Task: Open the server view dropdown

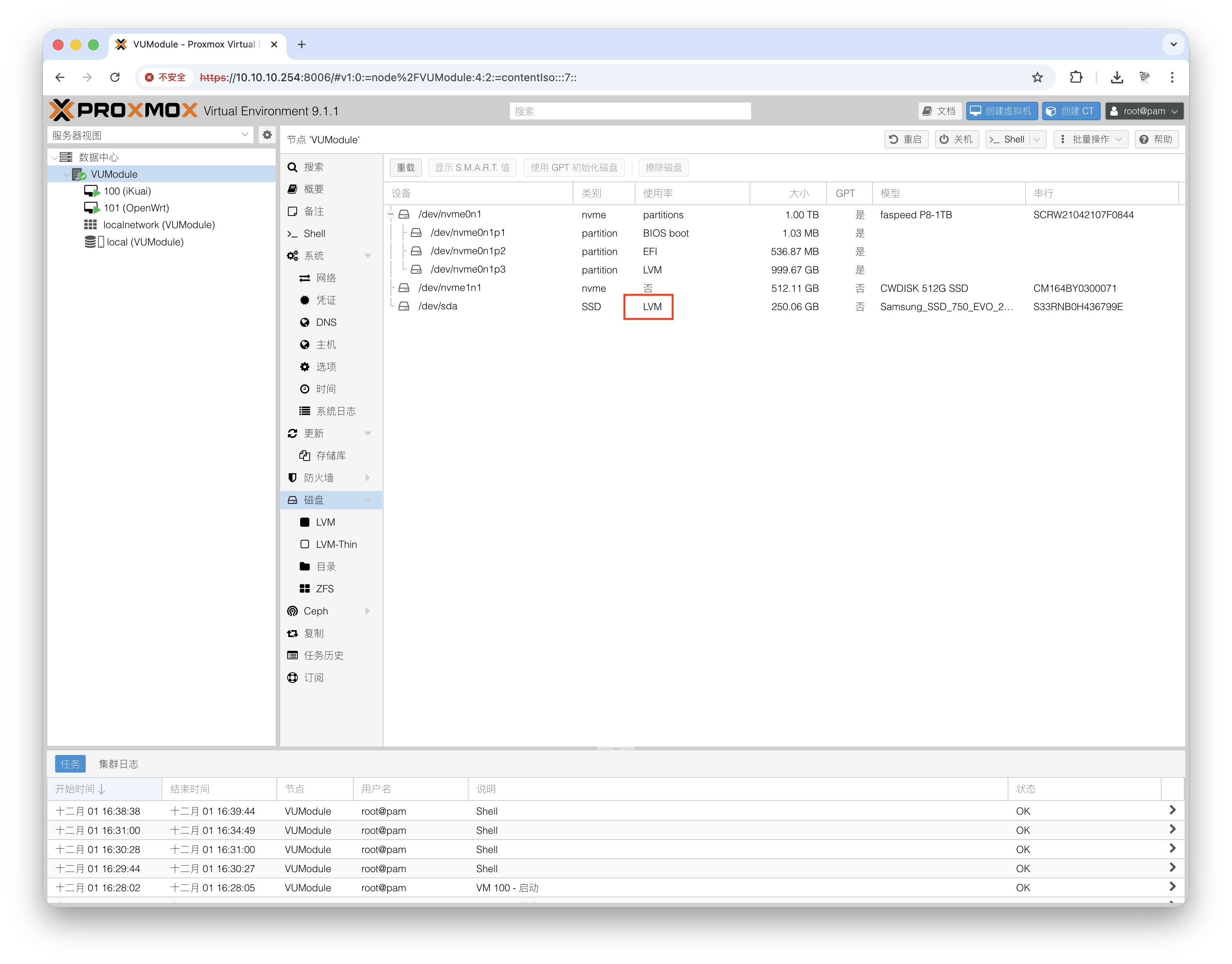Action: tap(245, 135)
